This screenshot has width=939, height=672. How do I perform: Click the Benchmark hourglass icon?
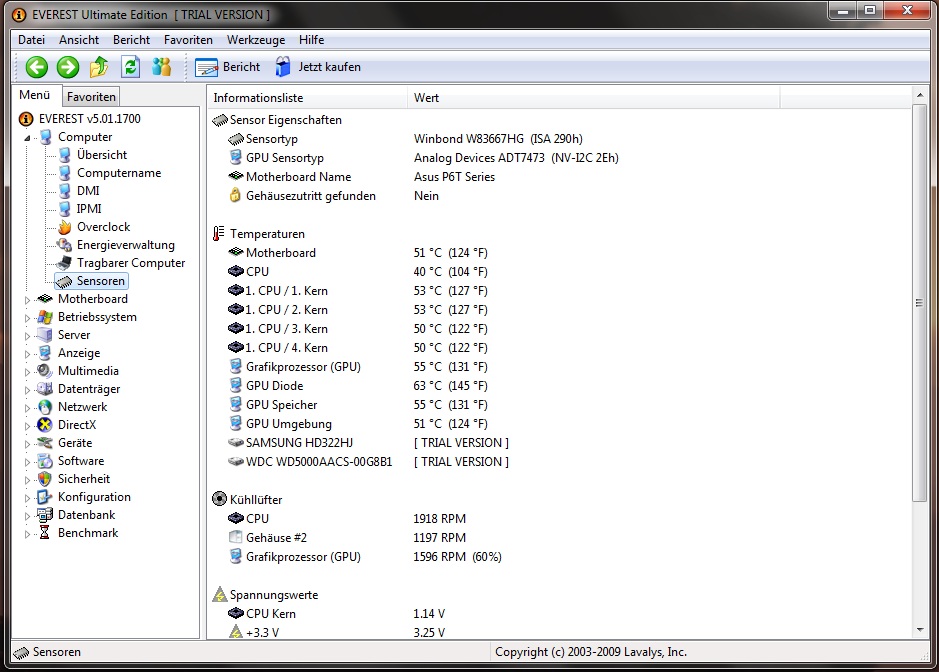[x=45, y=533]
